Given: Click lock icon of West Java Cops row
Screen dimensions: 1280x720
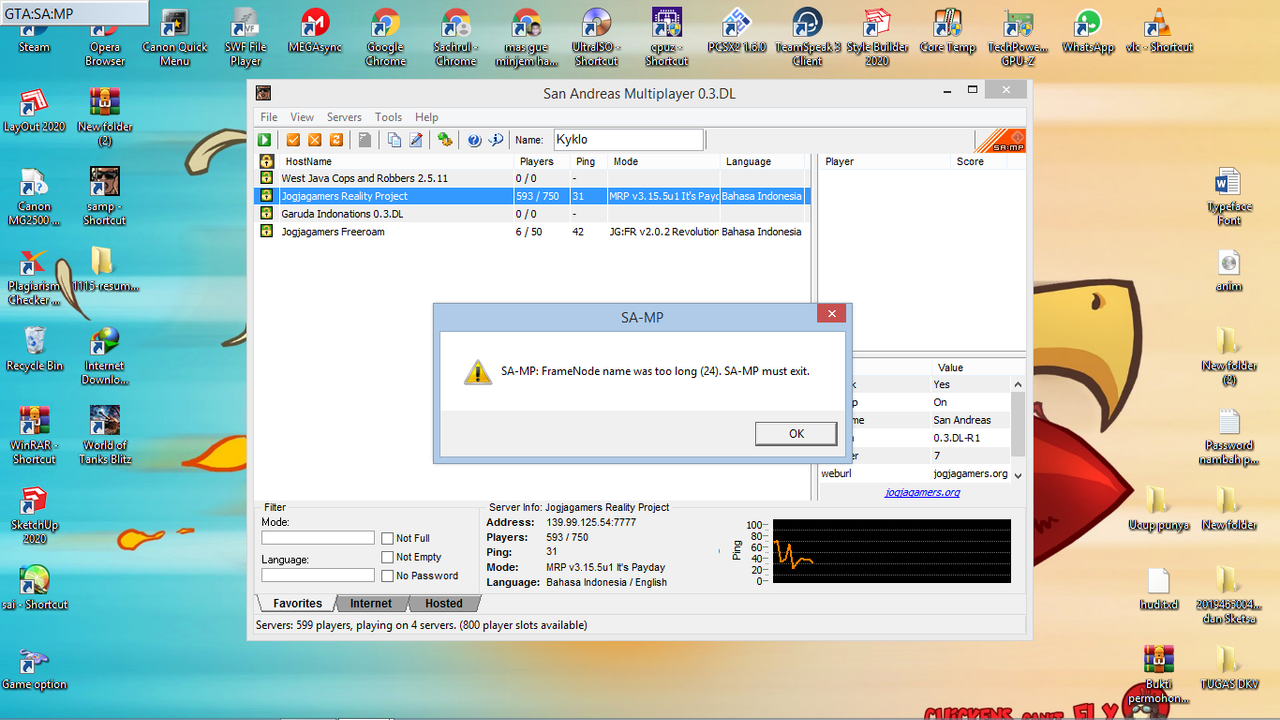Looking at the screenshot, I should [x=267, y=178].
